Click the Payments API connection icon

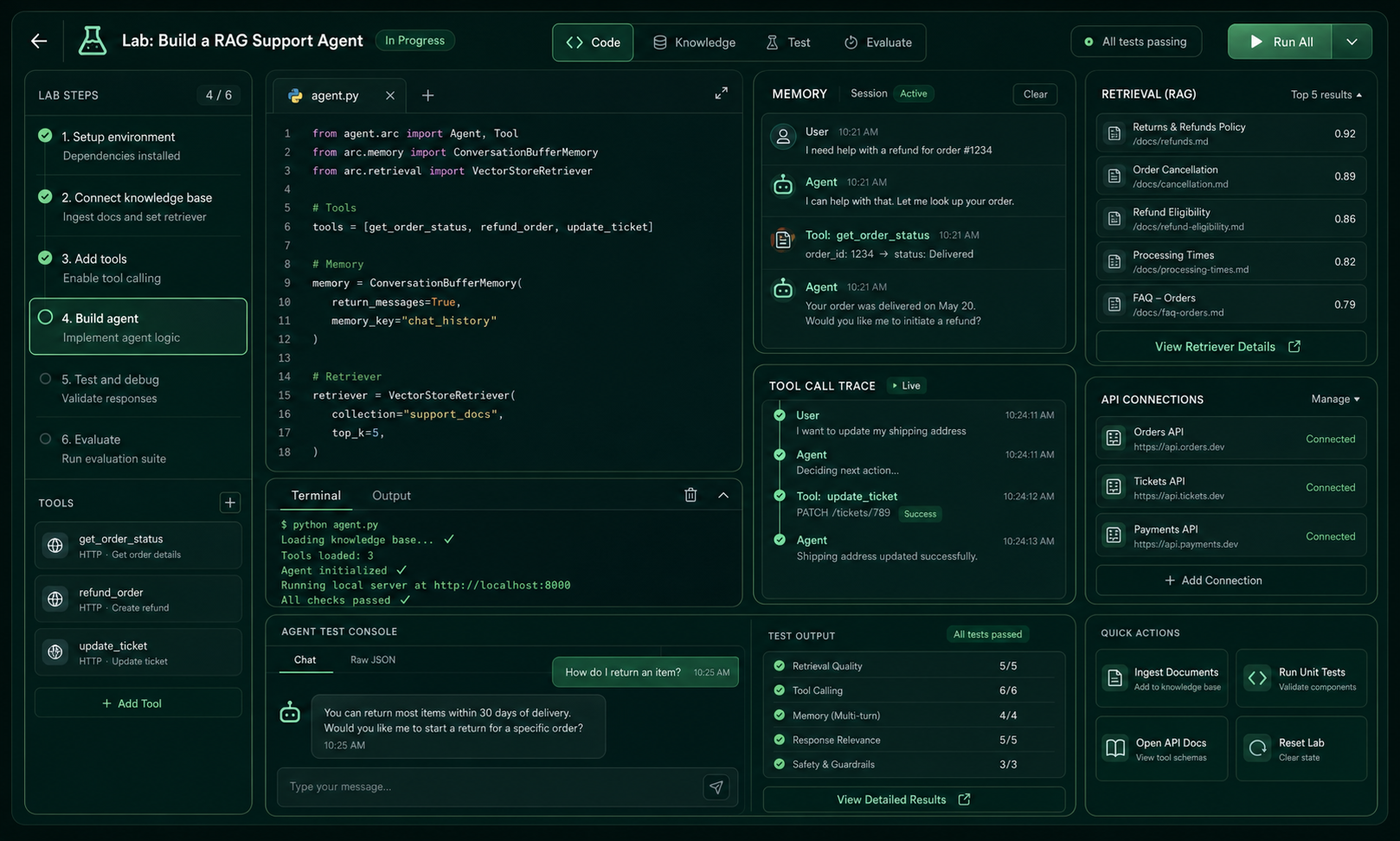[x=1114, y=536]
